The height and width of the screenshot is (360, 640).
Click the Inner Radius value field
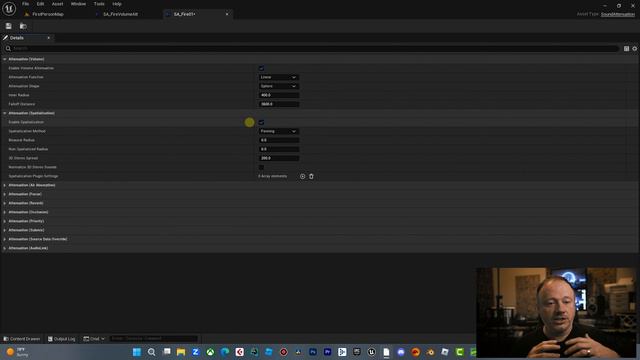pos(279,95)
